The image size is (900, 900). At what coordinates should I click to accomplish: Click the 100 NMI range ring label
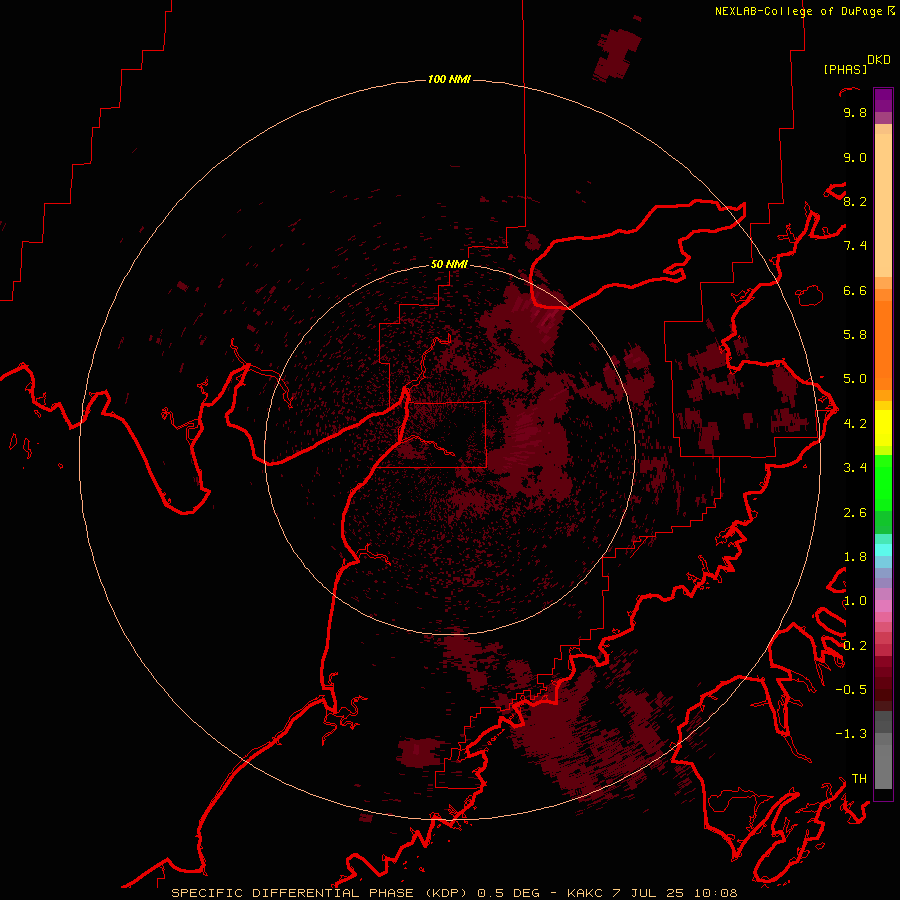click(x=449, y=79)
